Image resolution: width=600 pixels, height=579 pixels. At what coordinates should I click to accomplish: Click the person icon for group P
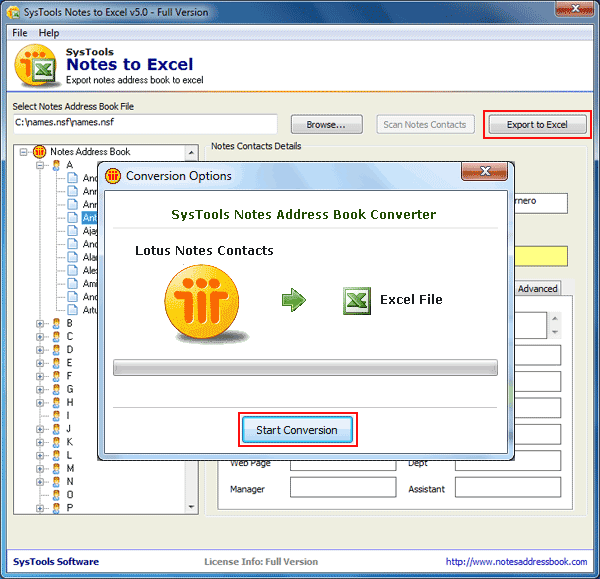(56, 508)
